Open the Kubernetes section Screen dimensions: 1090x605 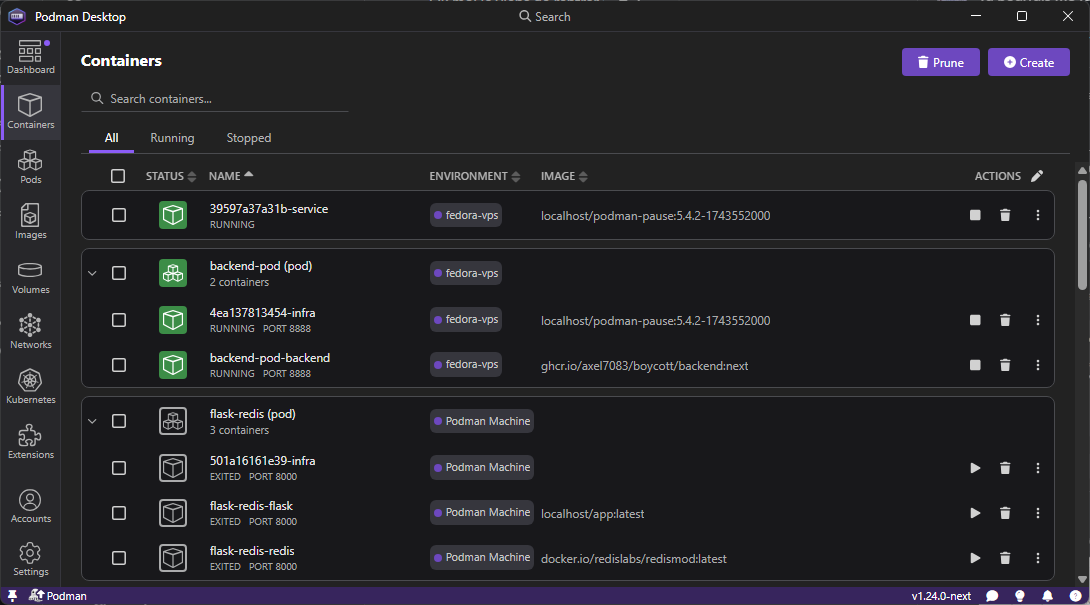click(x=30, y=387)
